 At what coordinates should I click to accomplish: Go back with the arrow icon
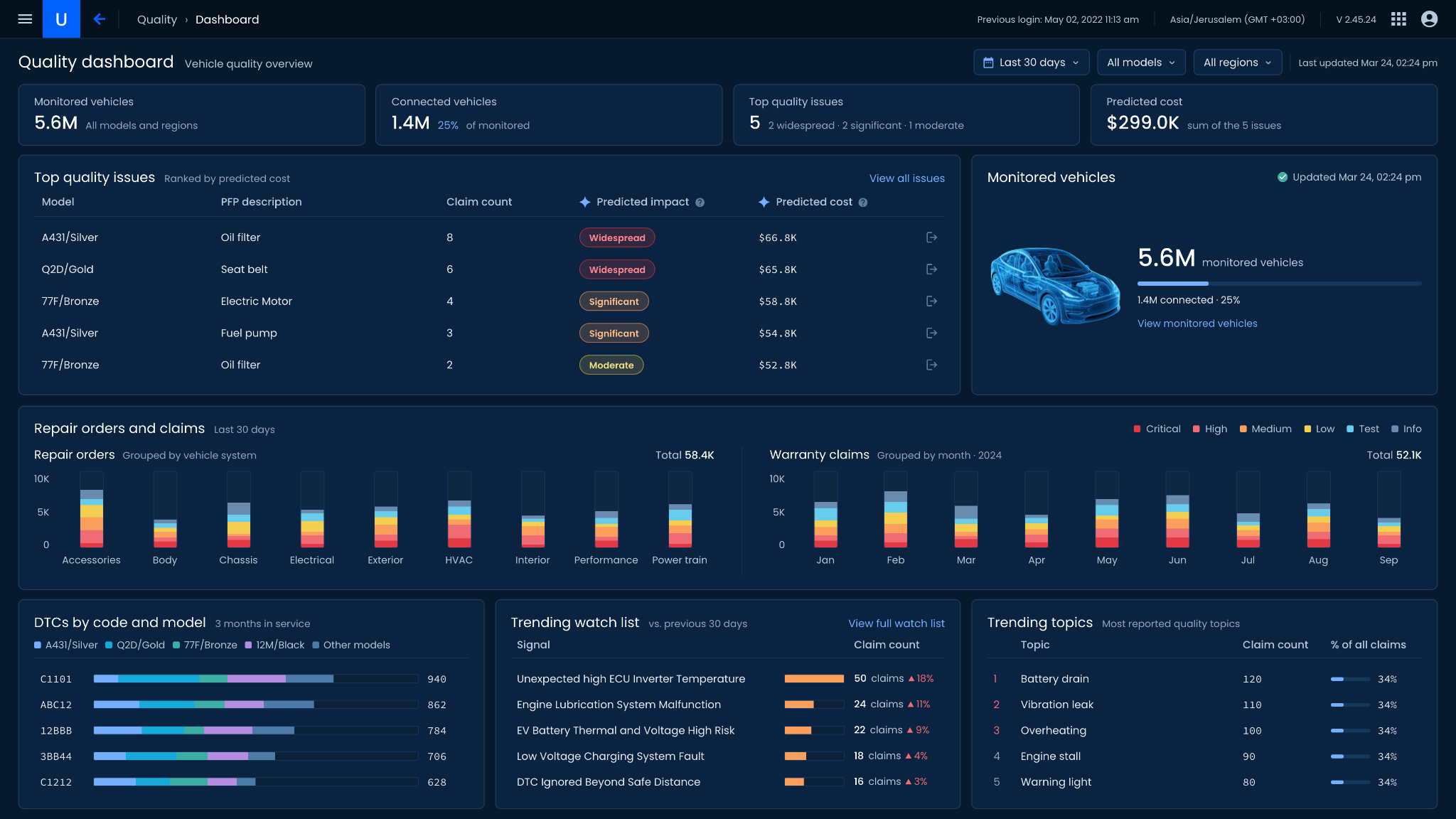(x=100, y=19)
